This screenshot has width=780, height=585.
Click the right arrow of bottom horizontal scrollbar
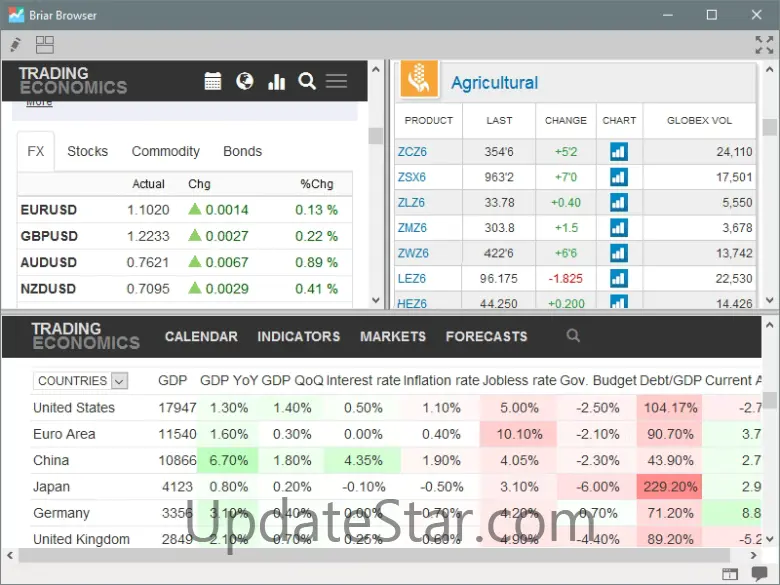tap(753, 555)
